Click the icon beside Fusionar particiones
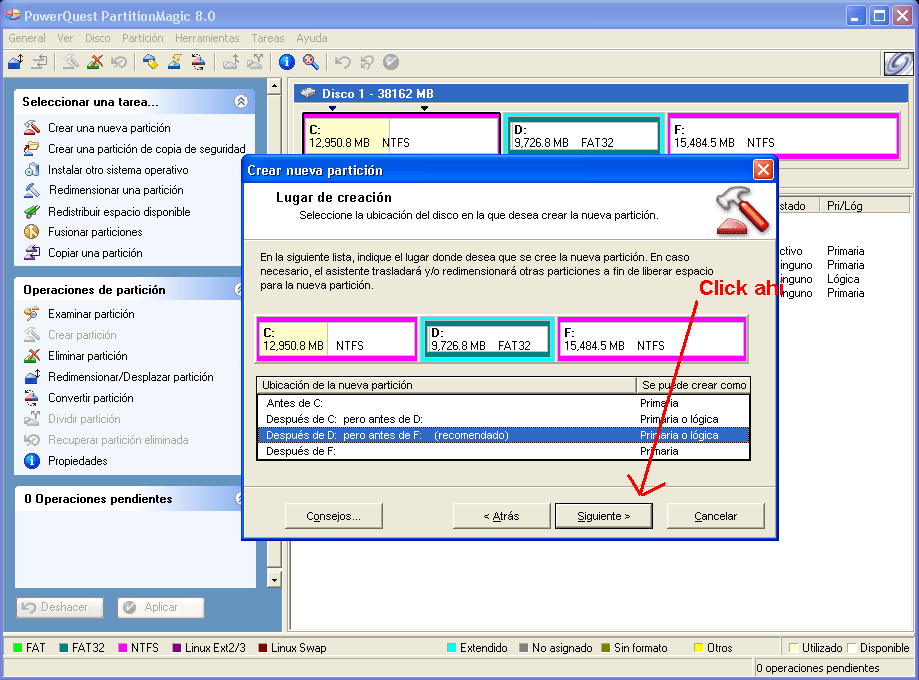919x680 pixels. pyautogui.click(x=31, y=232)
